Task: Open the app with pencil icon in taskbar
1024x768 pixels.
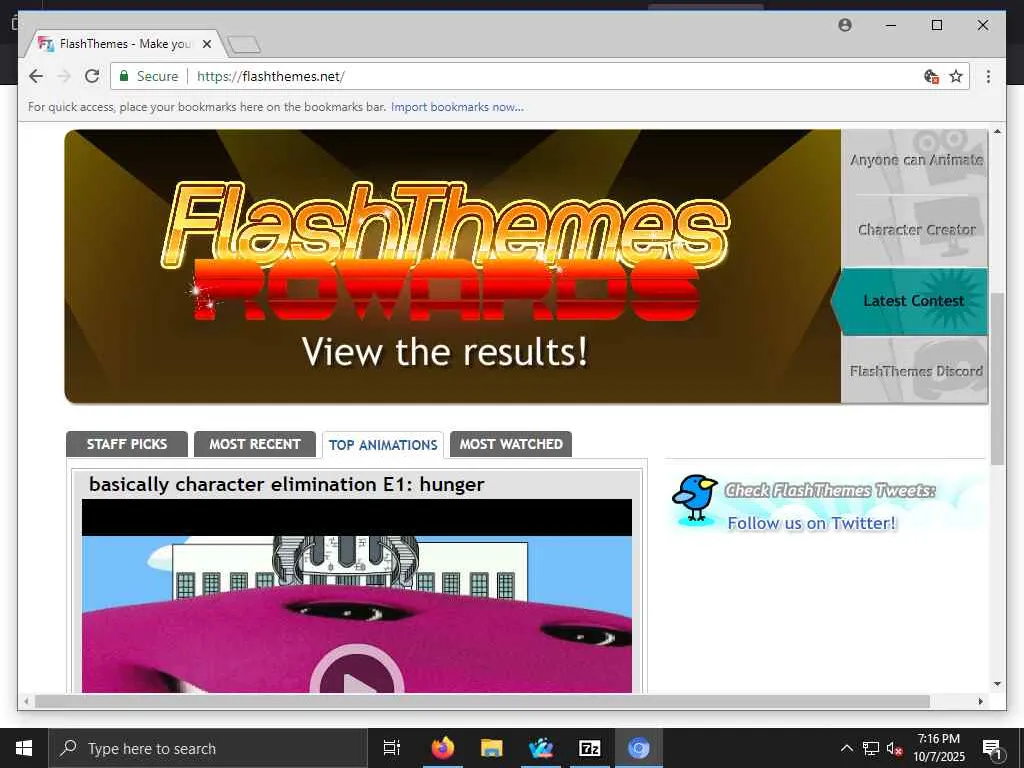Action: [541, 748]
